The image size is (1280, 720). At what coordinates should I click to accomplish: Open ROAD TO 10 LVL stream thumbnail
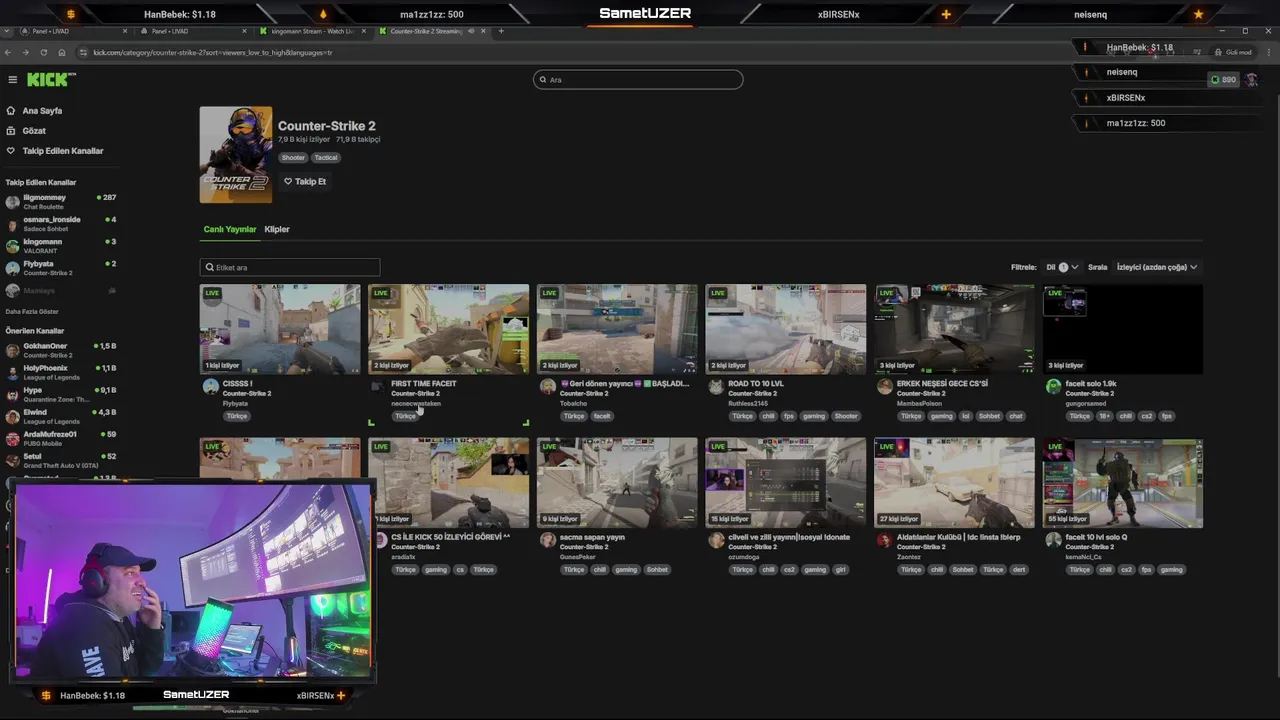786,329
